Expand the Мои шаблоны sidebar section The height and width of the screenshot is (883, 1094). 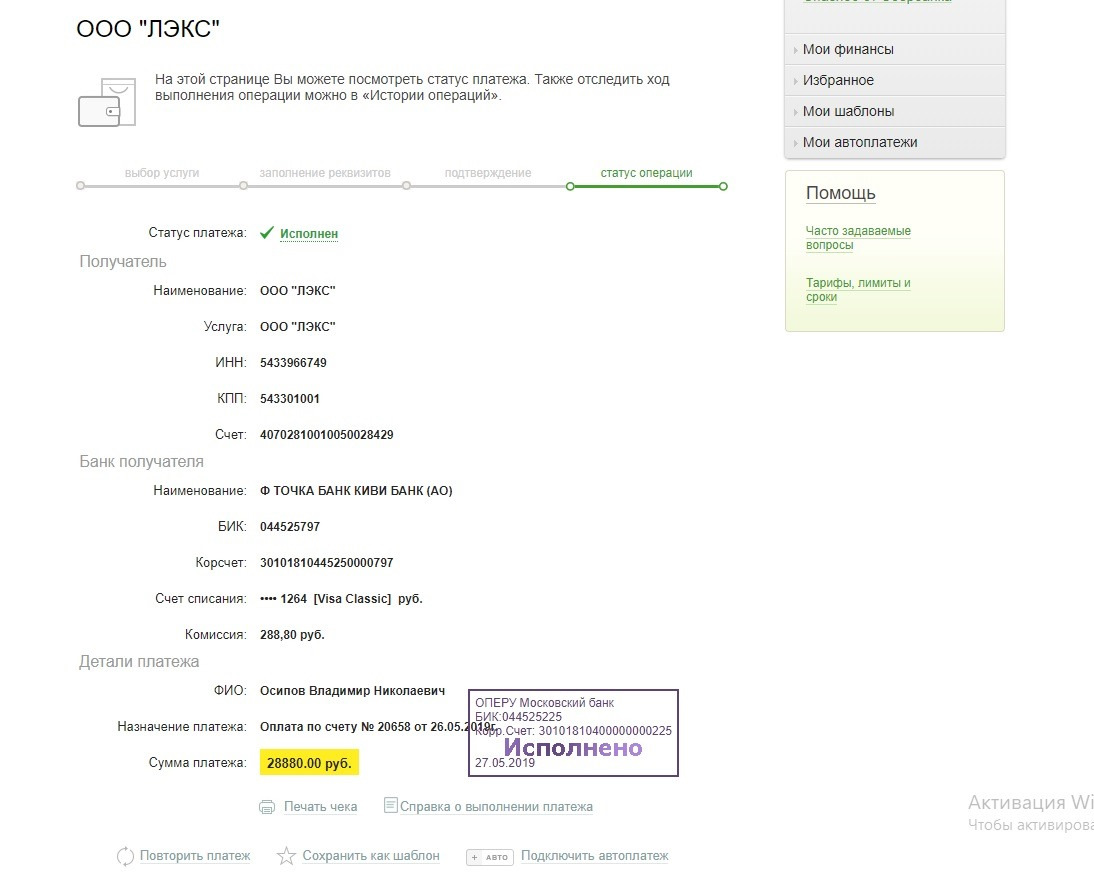tap(848, 111)
